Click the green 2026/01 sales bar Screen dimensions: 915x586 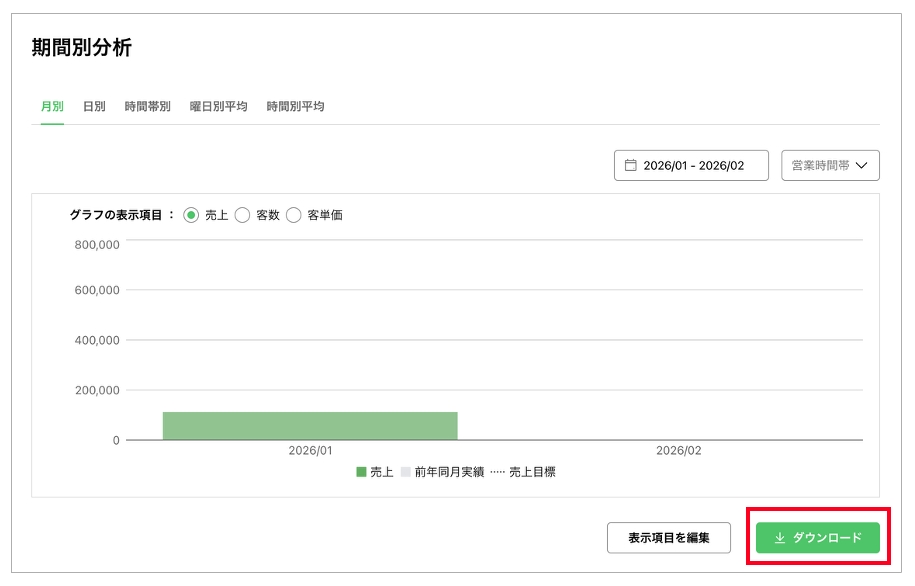coord(310,426)
